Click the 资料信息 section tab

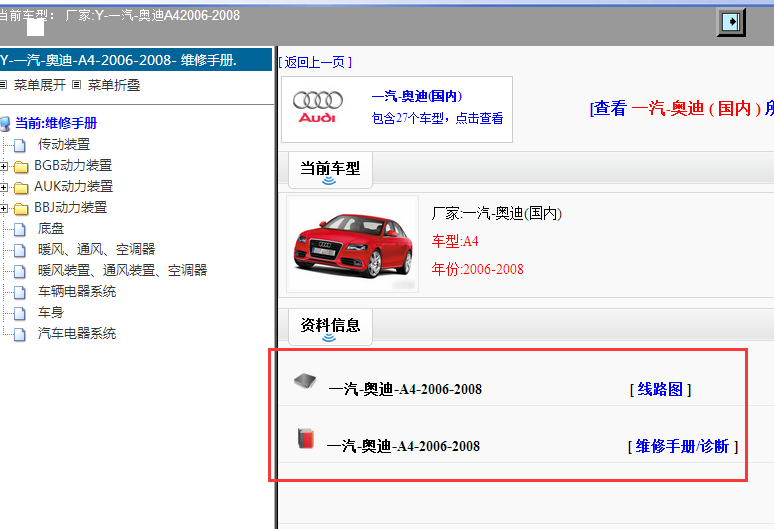coord(330,327)
